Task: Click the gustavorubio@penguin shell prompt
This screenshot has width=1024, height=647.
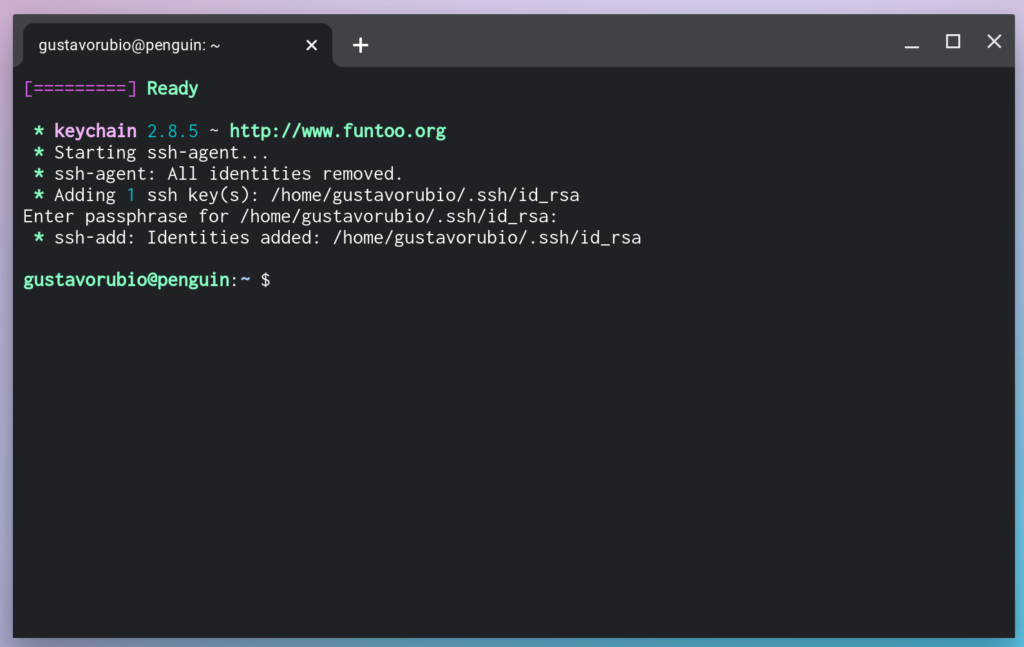Action: coord(147,280)
